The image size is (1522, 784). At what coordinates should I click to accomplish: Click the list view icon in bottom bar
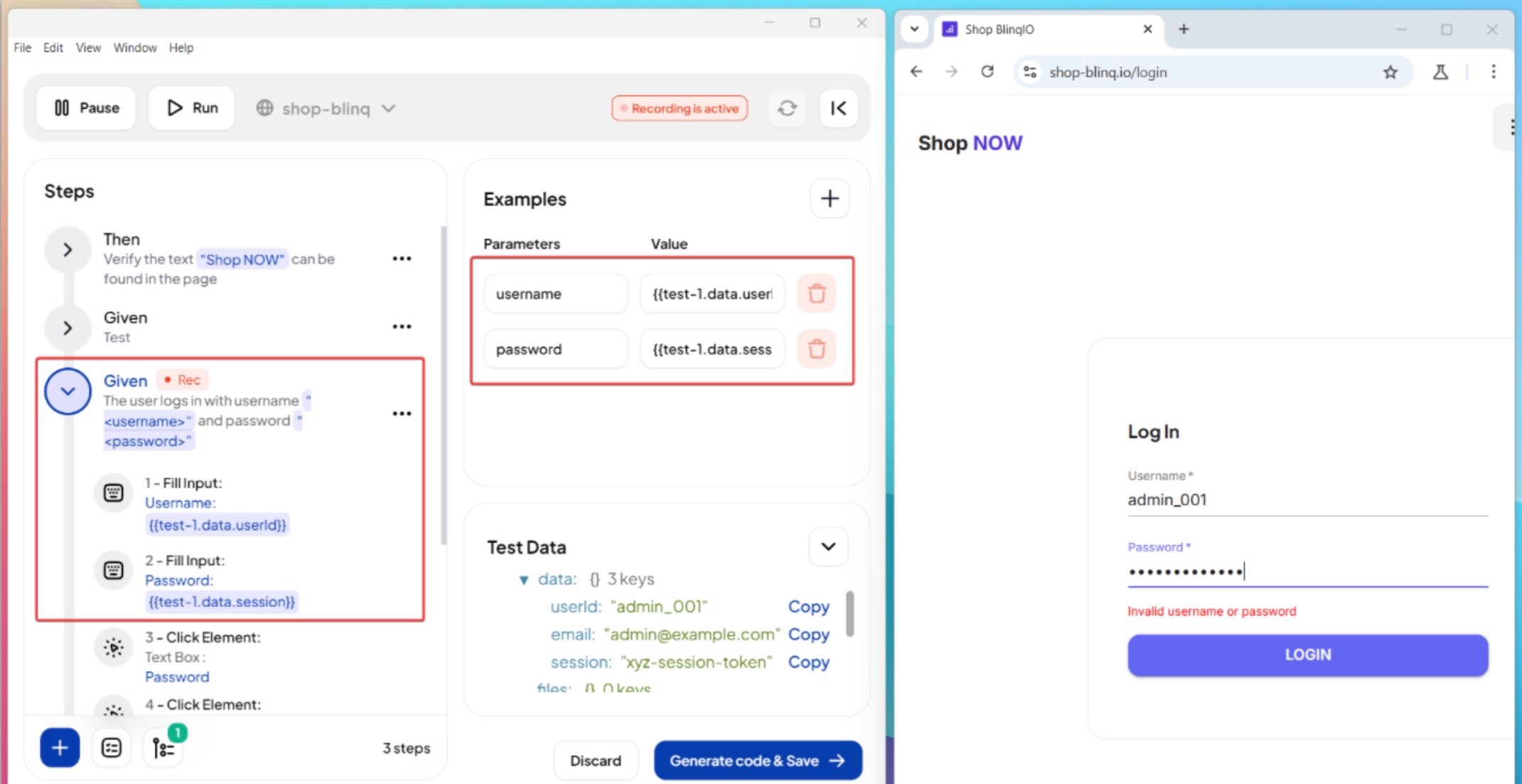112,748
